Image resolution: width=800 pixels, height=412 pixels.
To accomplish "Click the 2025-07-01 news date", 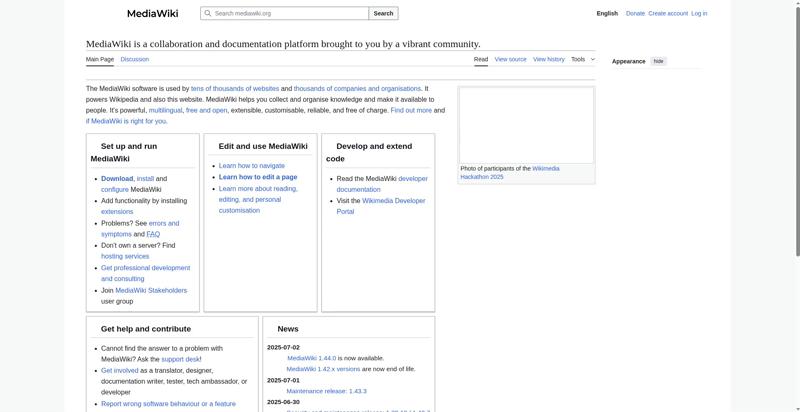I will [283, 380].
